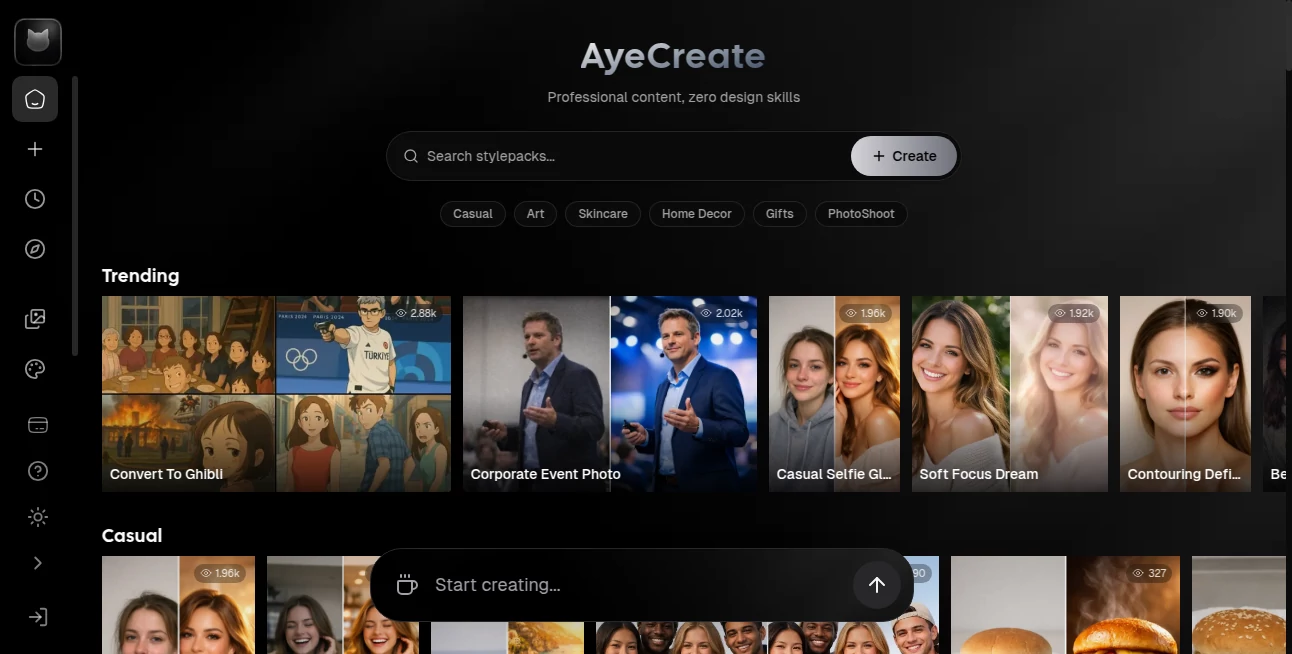Open the Explore compass icon in sidebar
The height and width of the screenshot is (654, 1292).
pos(35,248)
